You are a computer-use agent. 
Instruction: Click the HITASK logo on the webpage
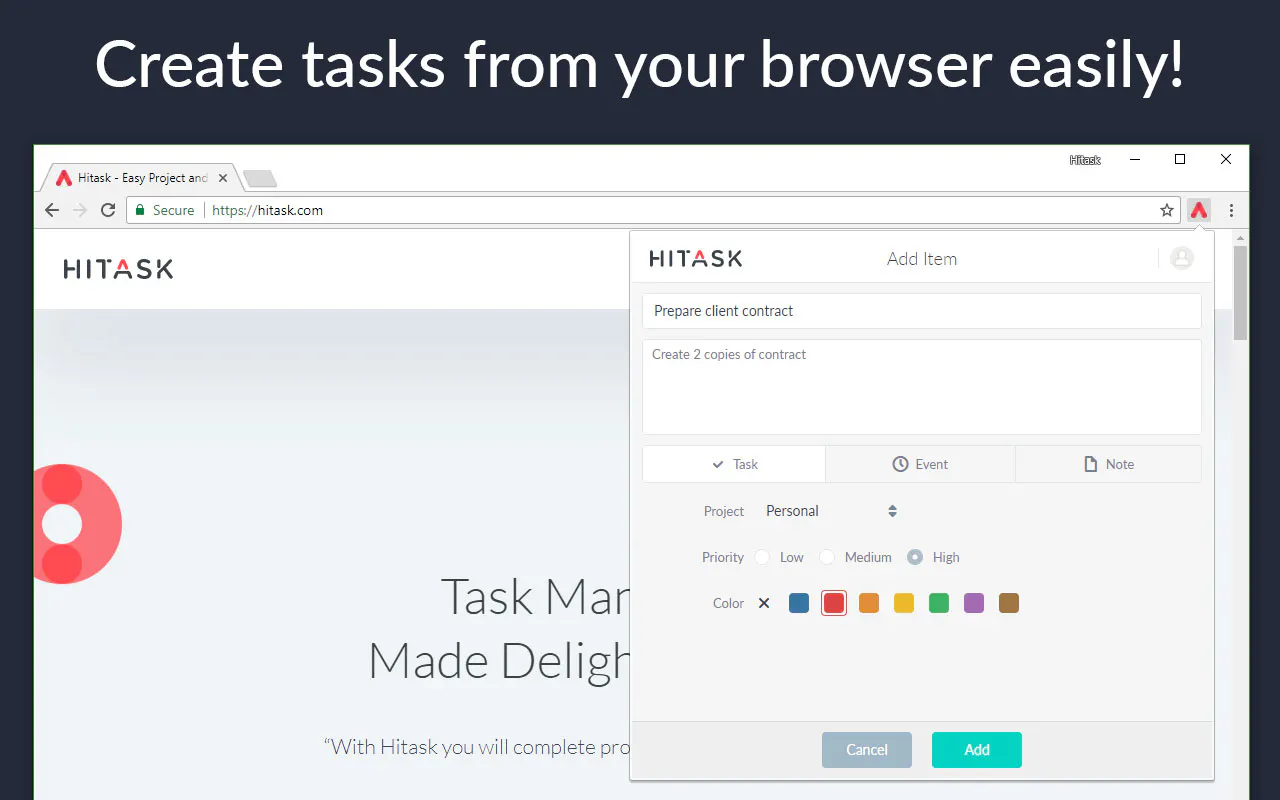[118, 268]
